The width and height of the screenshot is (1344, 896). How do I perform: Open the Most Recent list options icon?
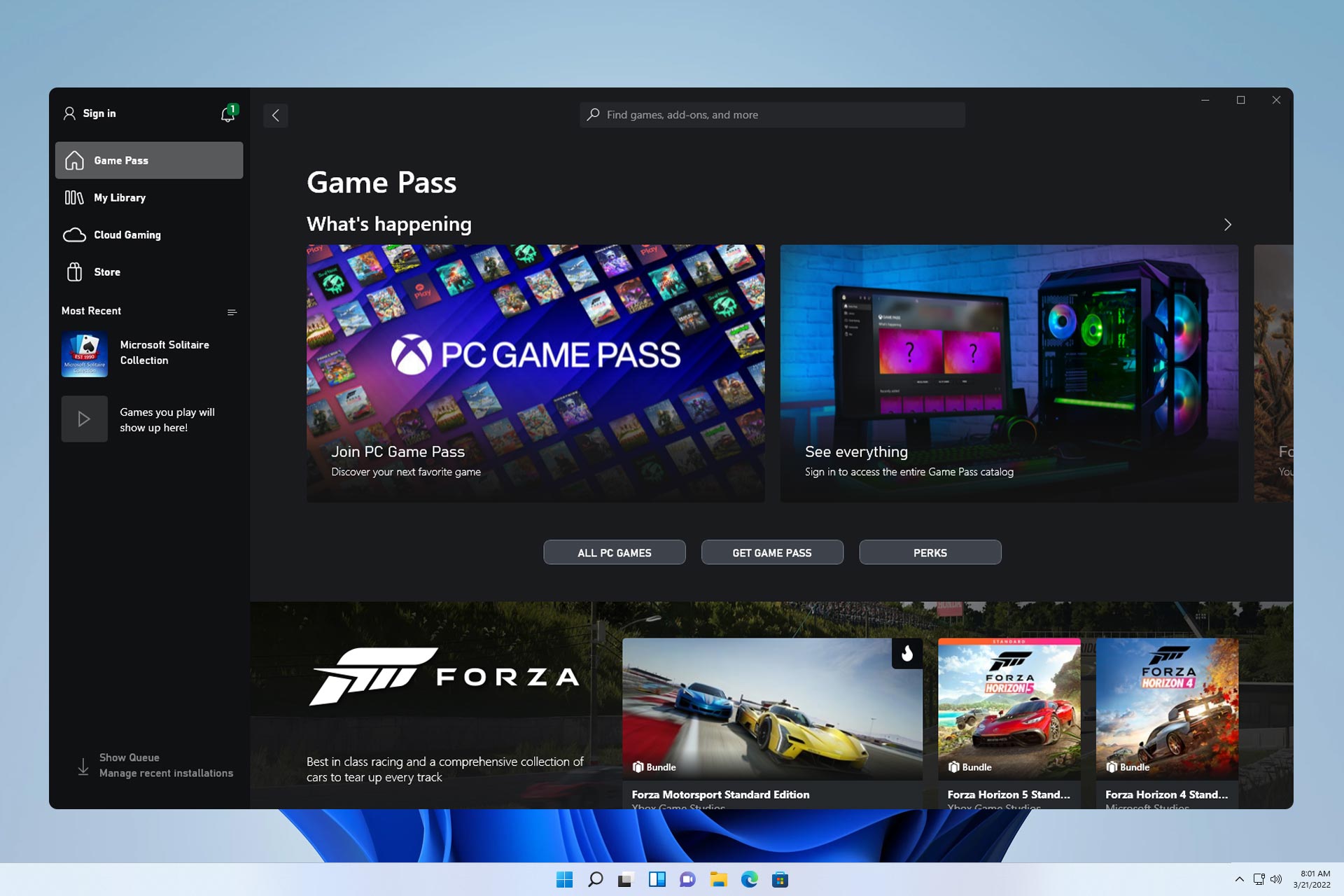[232, 312]
